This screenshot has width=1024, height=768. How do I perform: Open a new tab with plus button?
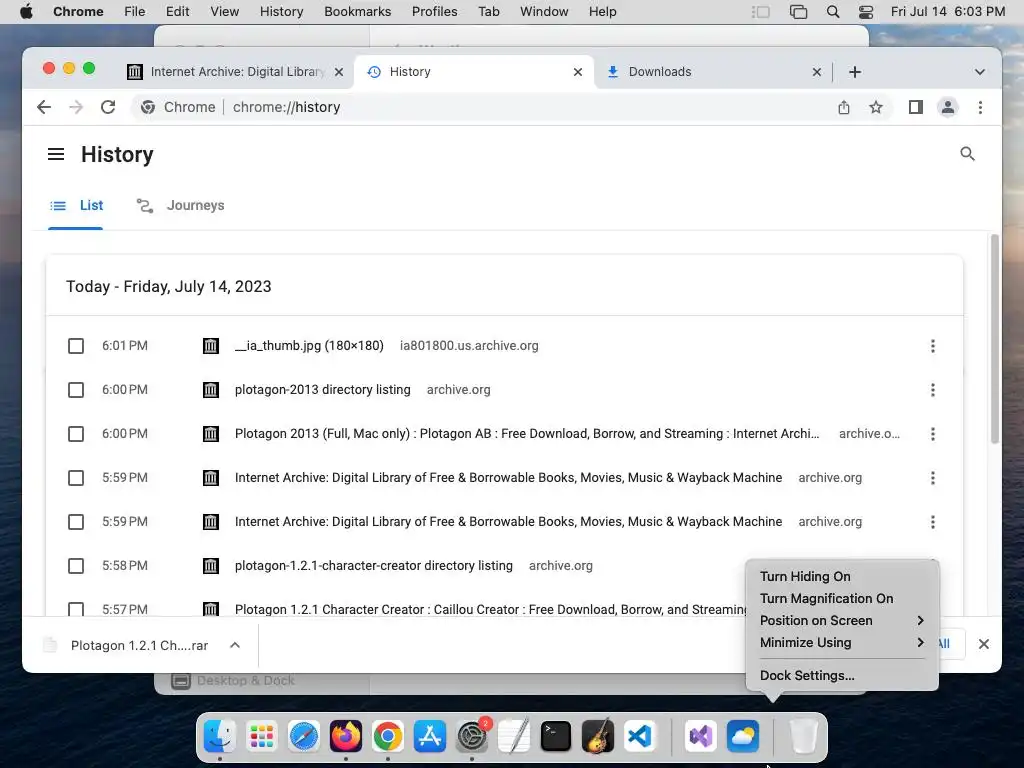[x=855, y=72]
